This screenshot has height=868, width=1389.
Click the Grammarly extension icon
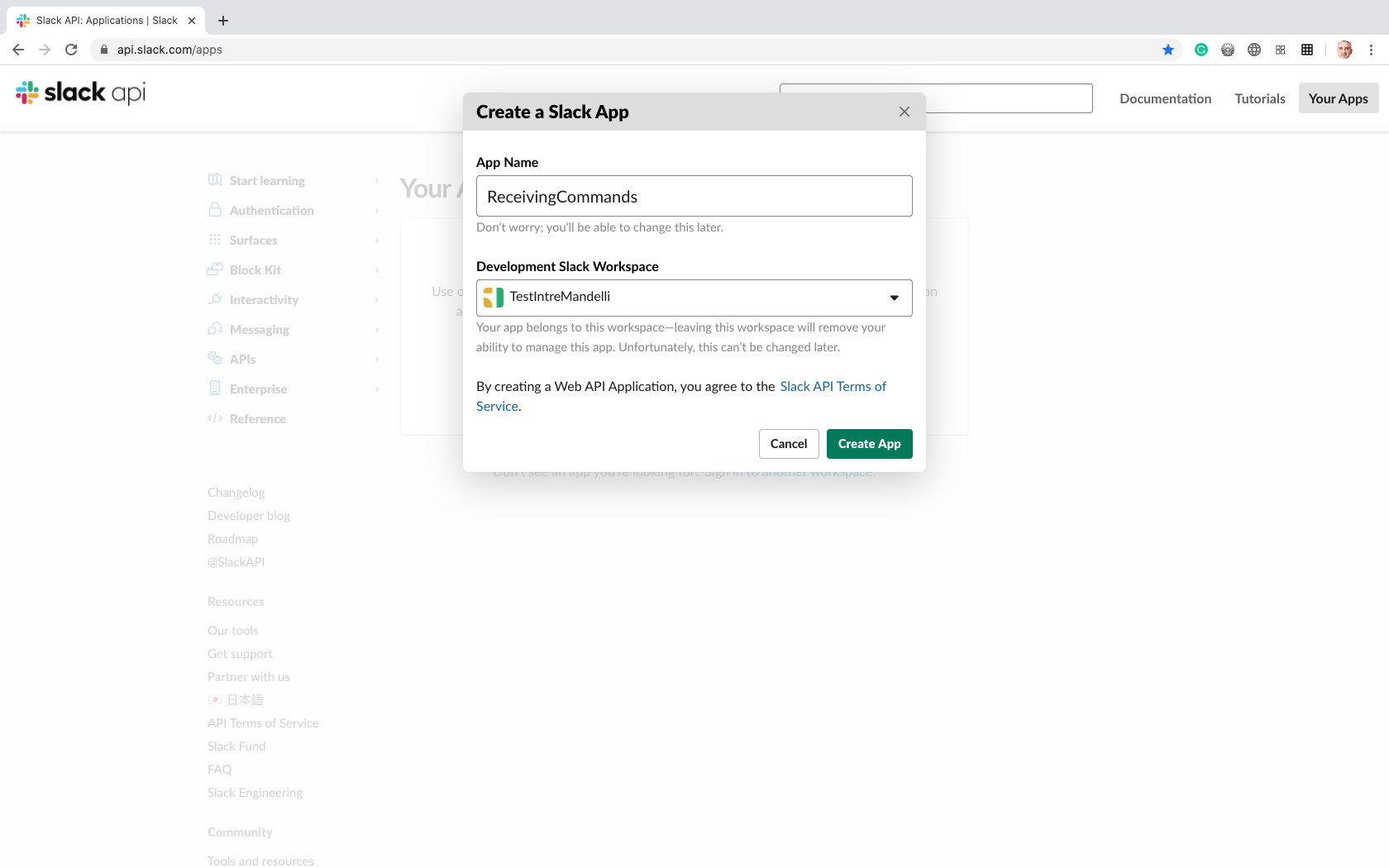tap(1201, 50)
